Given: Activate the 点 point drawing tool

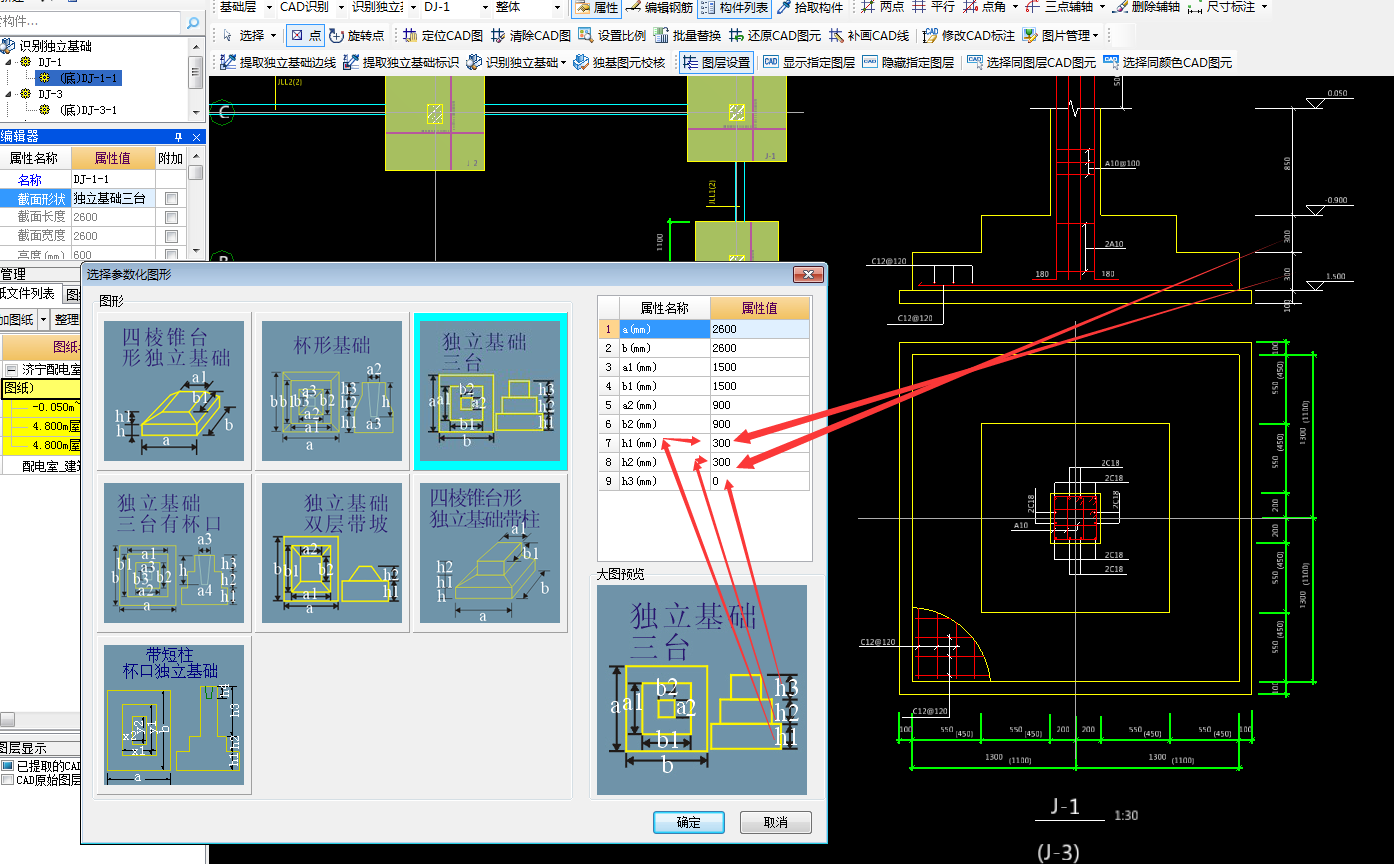Looking at the screenshot, I should pos(305,36).
